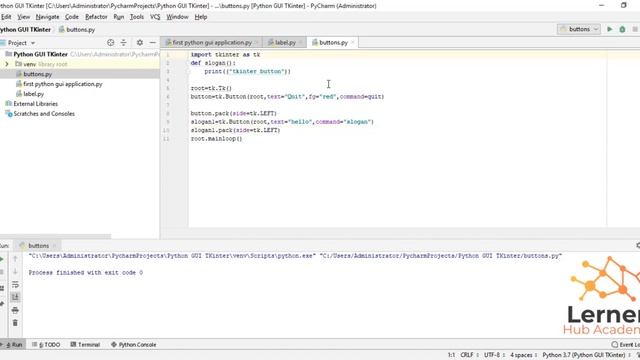Click the 'root.mainloop()' code line
The width and height of the screenshot is (640, 360).
point(216,139)
